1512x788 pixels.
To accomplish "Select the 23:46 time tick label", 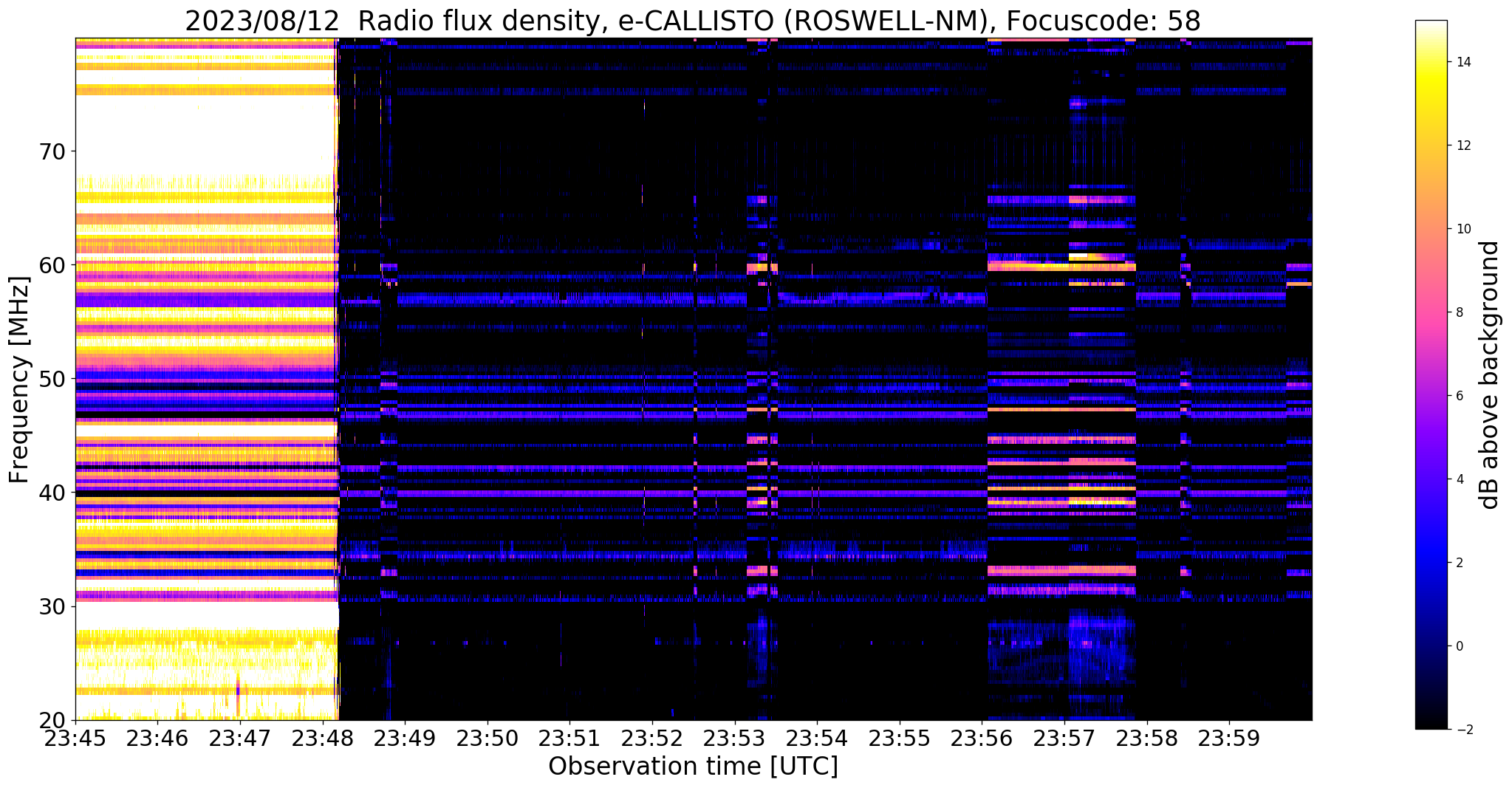I will (x=157, y=738).
